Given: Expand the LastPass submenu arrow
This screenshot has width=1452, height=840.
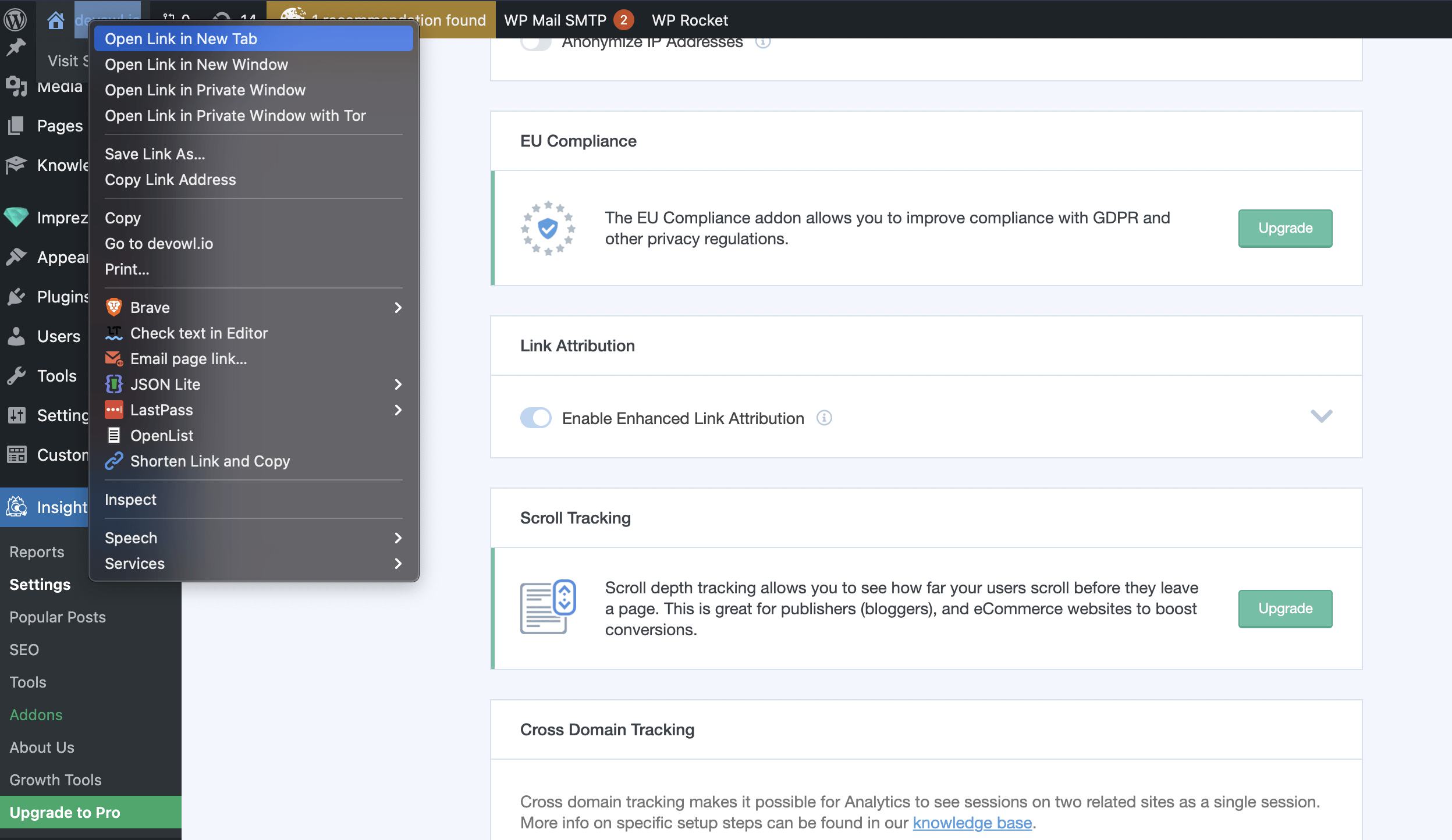Looking at the screenshot, I should point(398,410).
